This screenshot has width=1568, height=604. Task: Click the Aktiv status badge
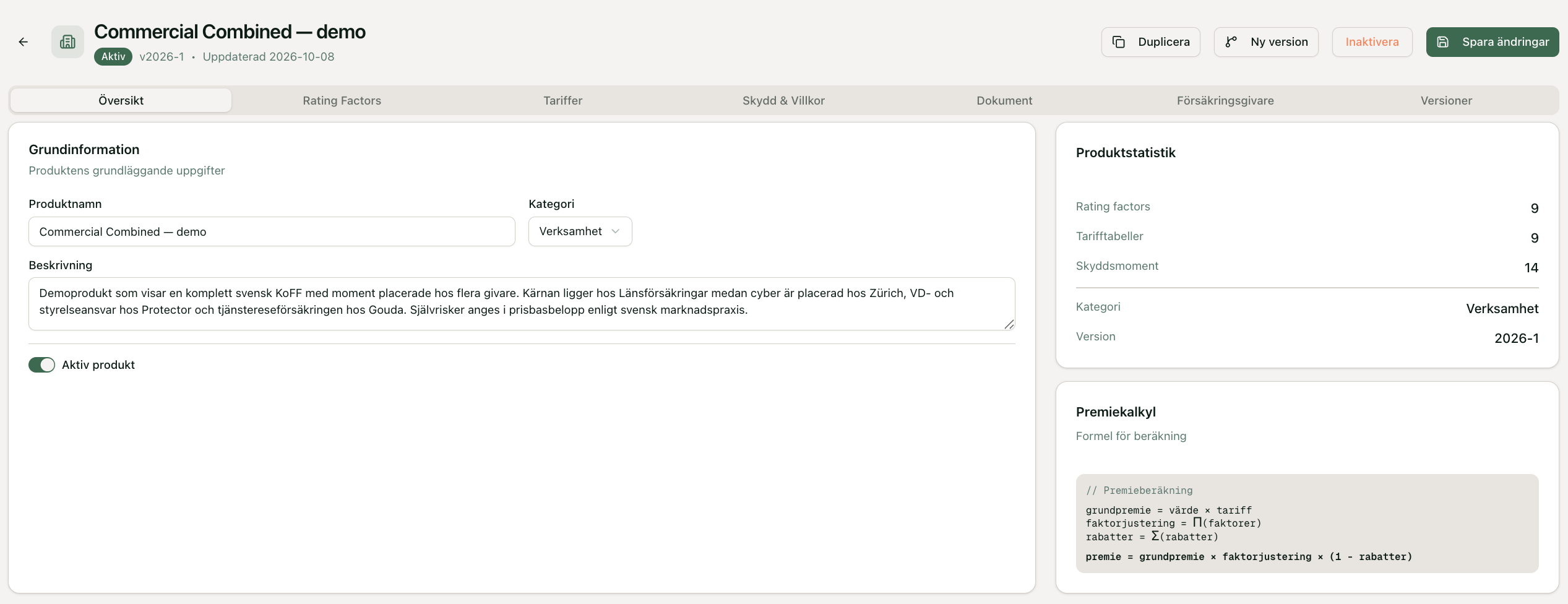113,56
